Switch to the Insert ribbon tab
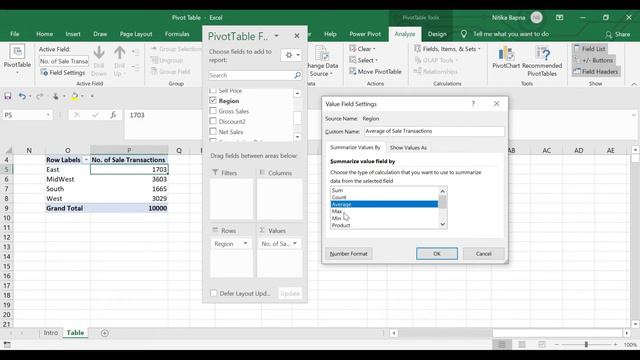This screenshot has height=360, width=640. point(73,34)
